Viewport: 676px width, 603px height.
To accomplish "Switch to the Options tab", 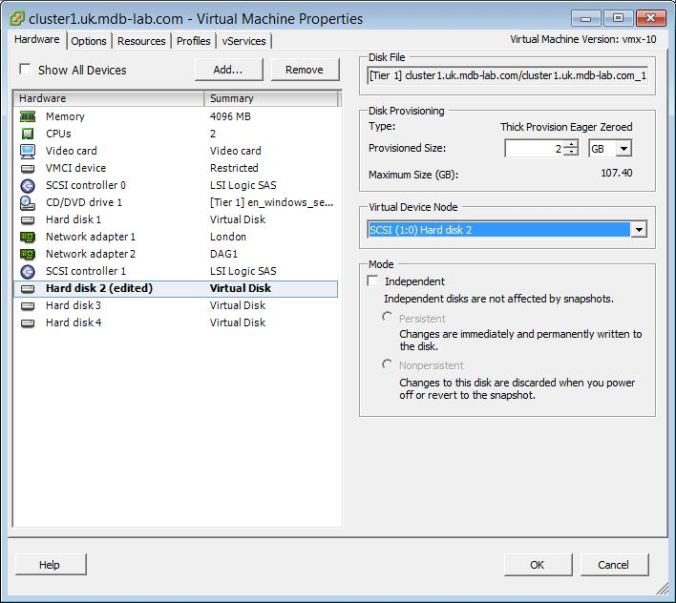I will pos(89,41).
